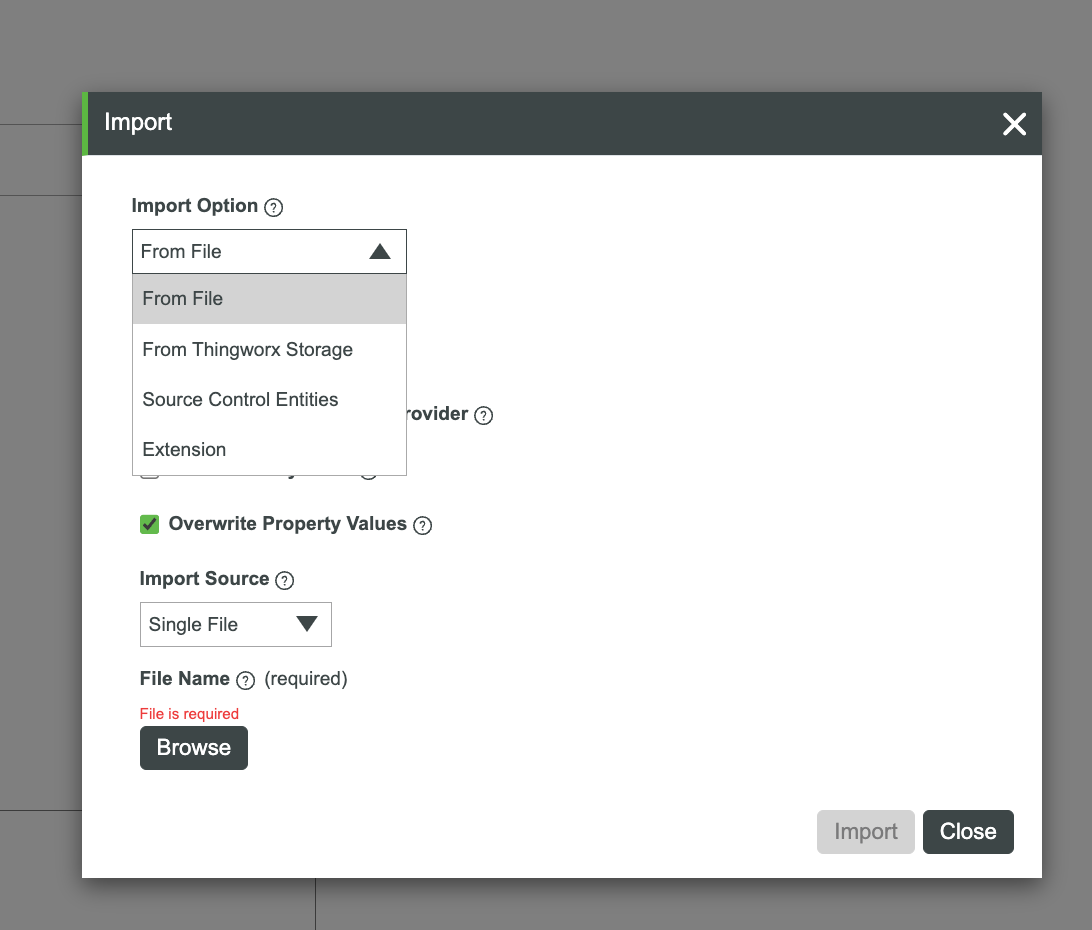Screen dimensions: 1092x930
Task: Click the Close button
Action: coord(967,831)
